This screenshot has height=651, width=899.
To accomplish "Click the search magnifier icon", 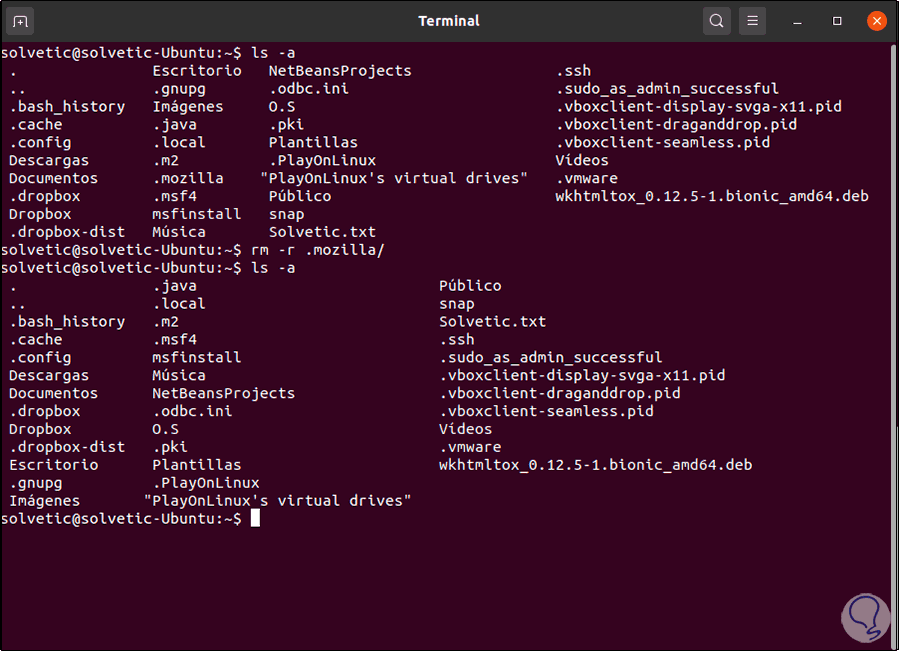I will [716, 21].
